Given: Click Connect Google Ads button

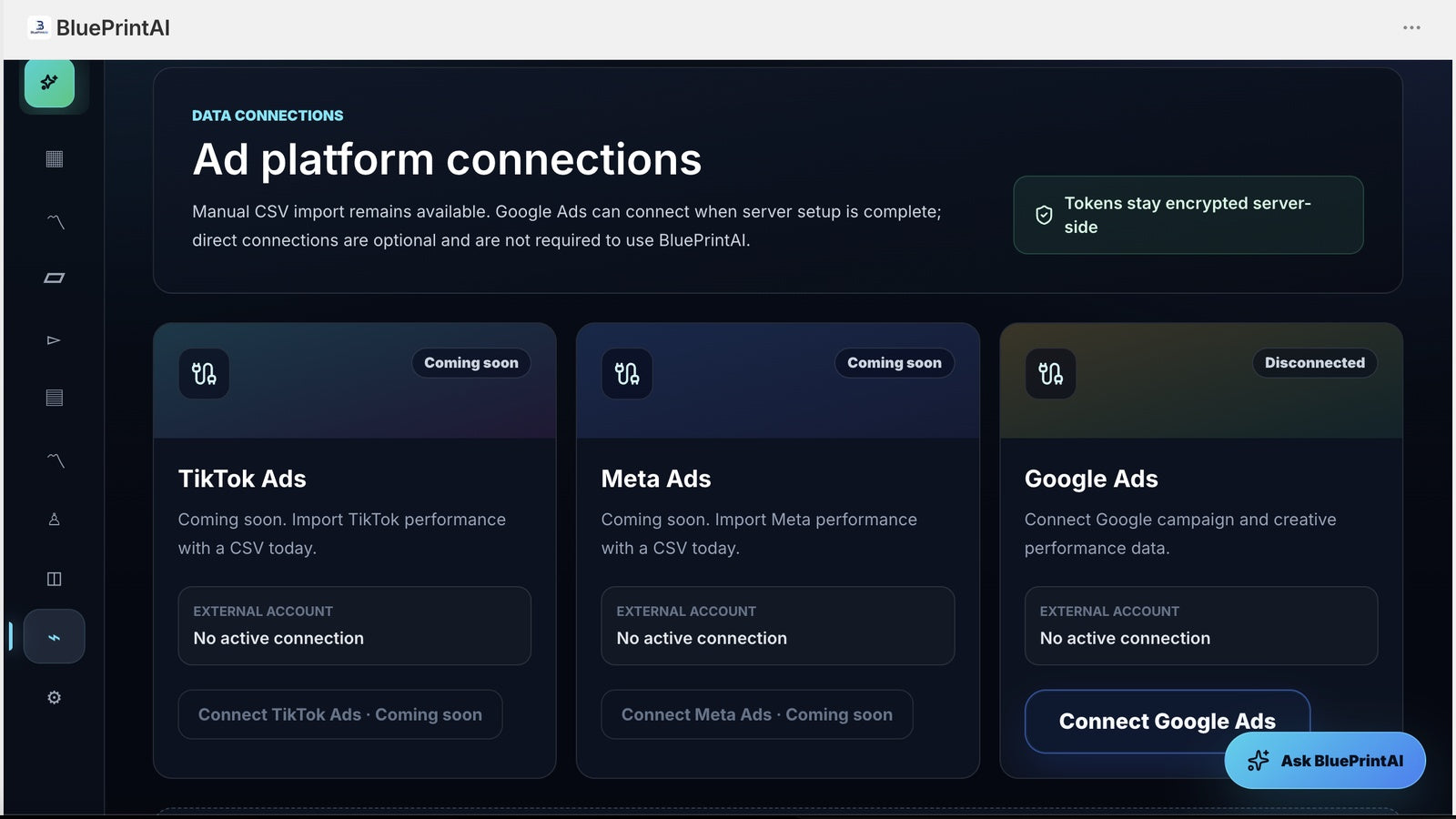Looking at the screenshot, I should coord(1168,721).
